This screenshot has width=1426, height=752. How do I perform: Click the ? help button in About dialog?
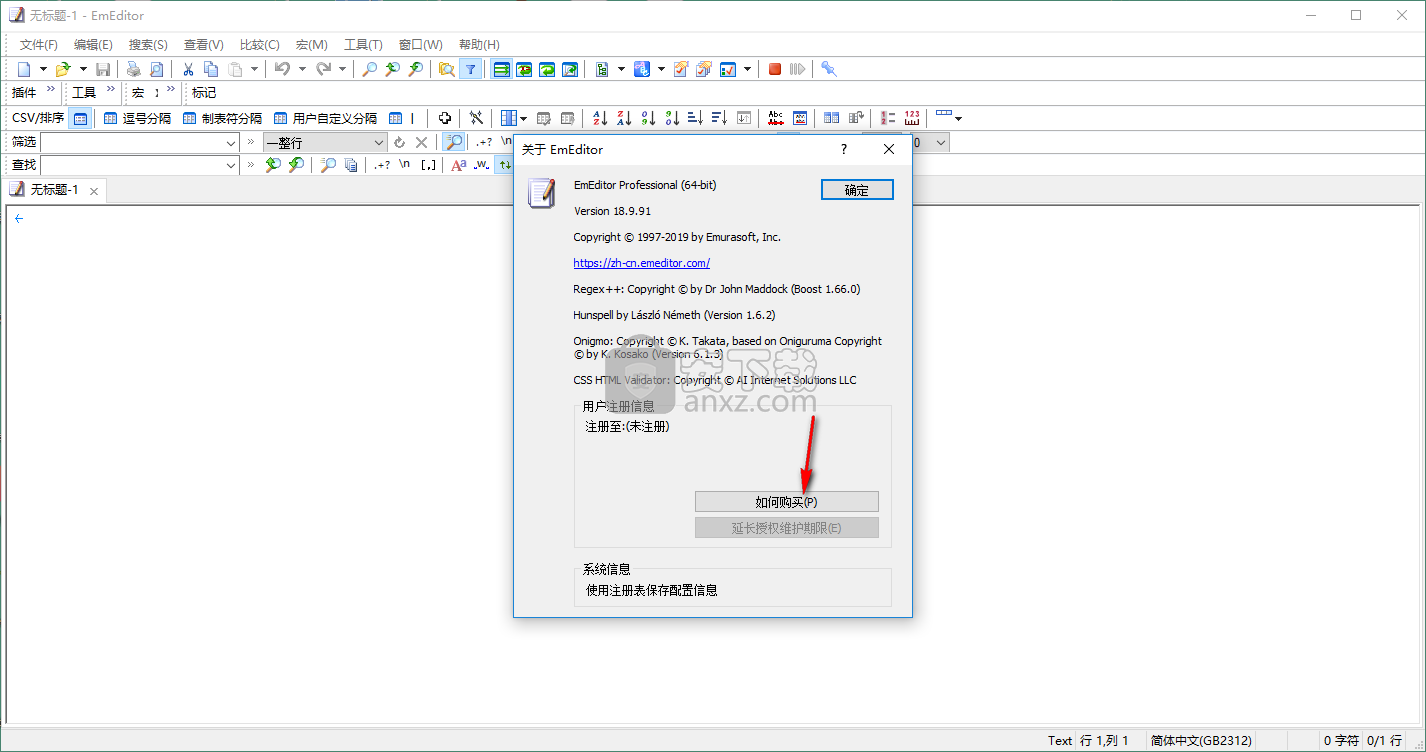coord(844,149)
